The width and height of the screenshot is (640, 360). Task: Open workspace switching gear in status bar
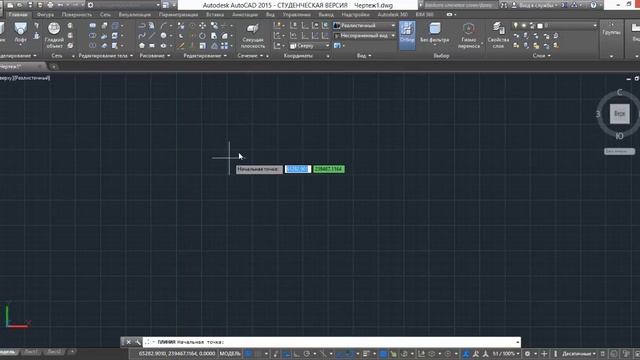click(527, 353)
